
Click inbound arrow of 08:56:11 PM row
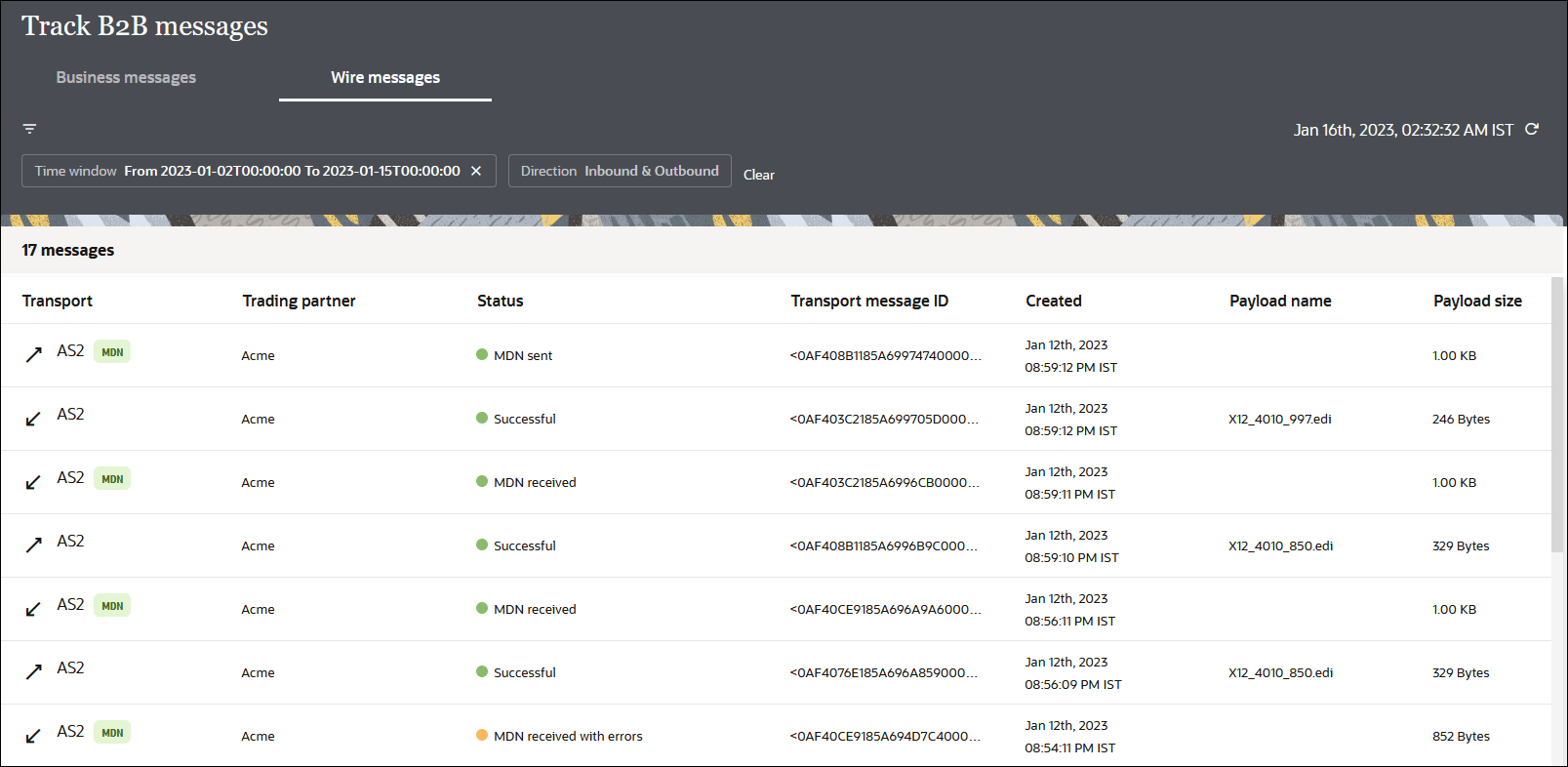click(34, 609)
